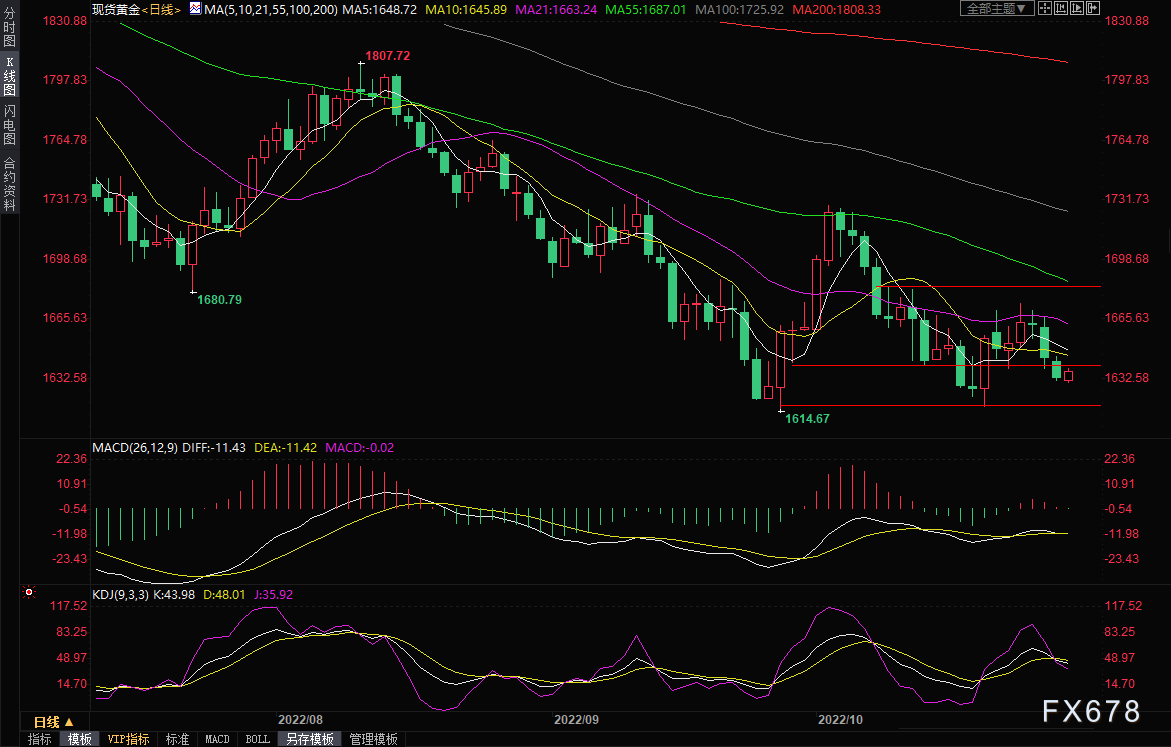
Task: Select the 指标 bottom tab
Action: pos(40,739)
